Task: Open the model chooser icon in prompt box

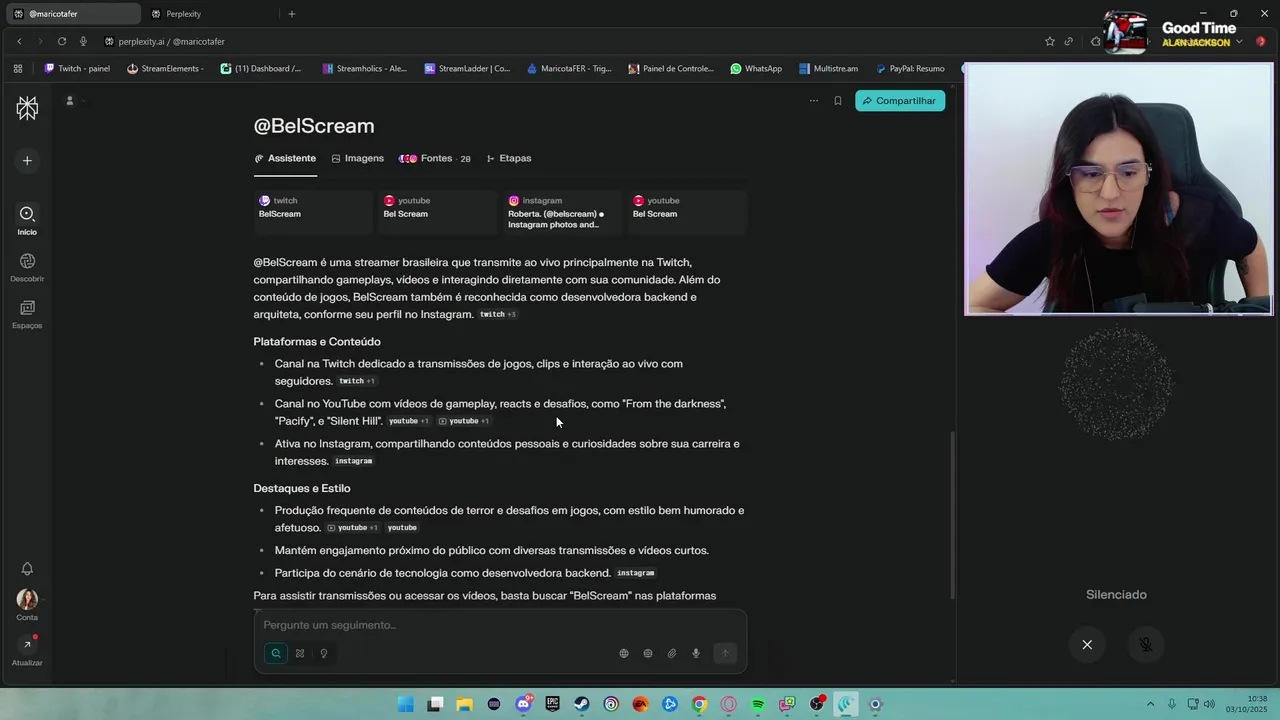Action: 648,653
